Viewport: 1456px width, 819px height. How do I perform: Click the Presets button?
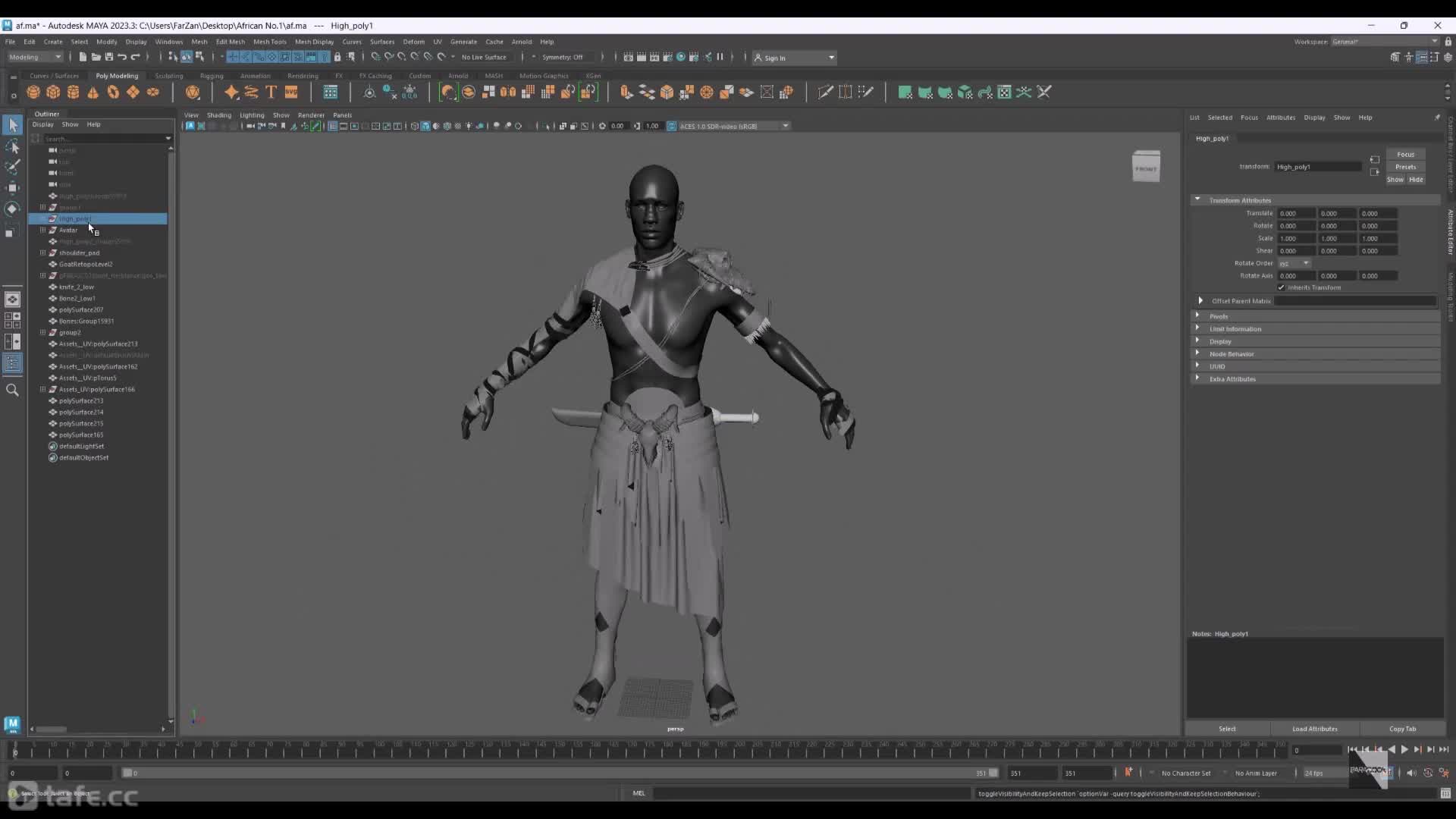(x=1405, y=167)
